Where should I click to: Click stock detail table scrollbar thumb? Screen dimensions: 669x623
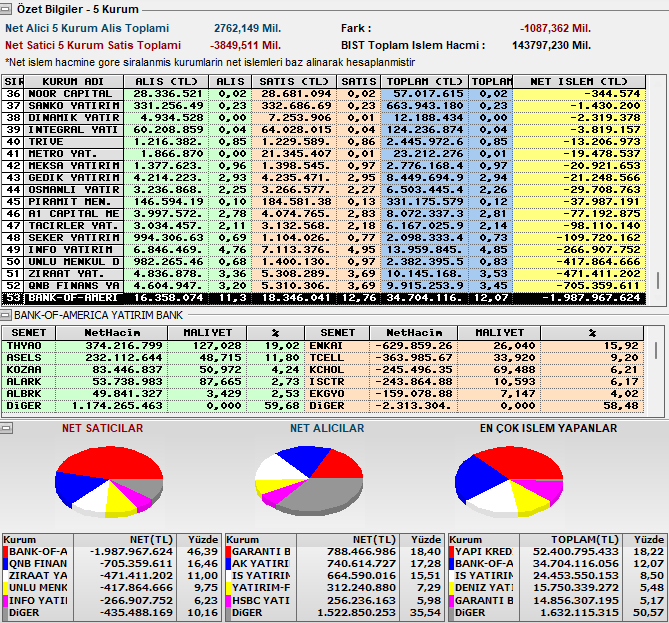pyautogui.click(x=656, y=350)
